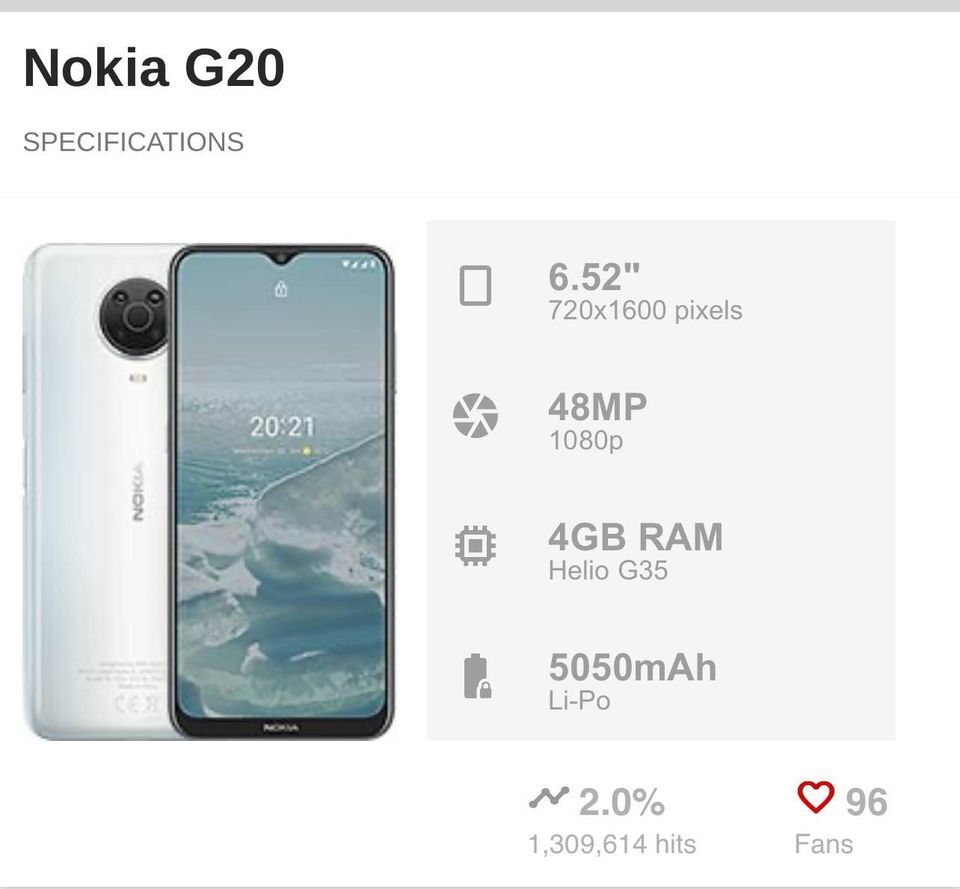960x889 pixels.
Task: Click the 1,309,614 hits counter
Action: tap(611, 844)
